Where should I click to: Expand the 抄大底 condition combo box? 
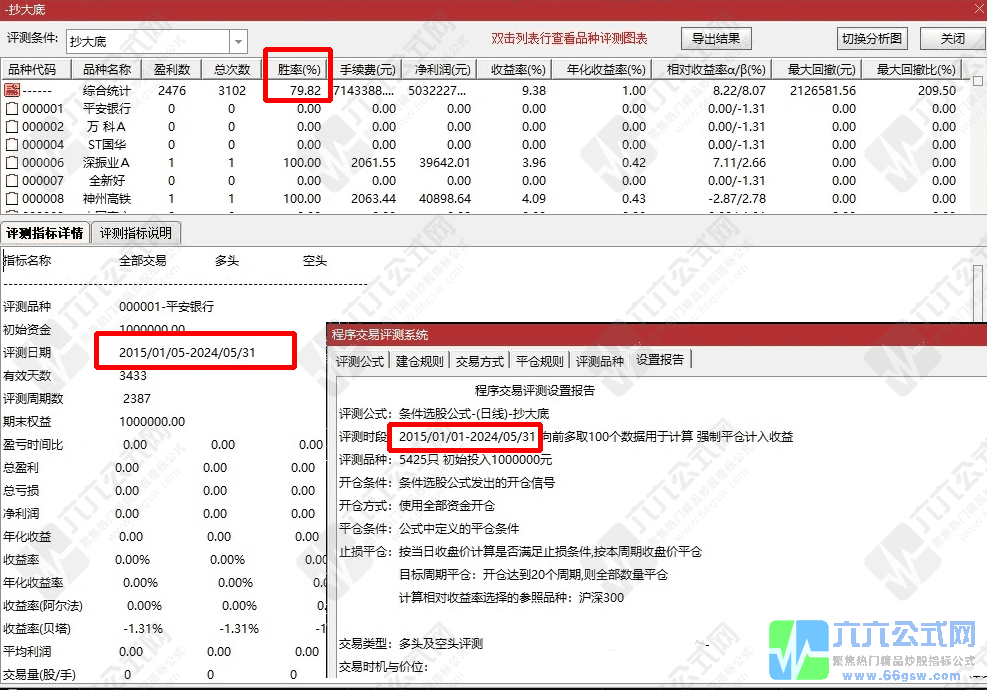(x=237, y=41)
